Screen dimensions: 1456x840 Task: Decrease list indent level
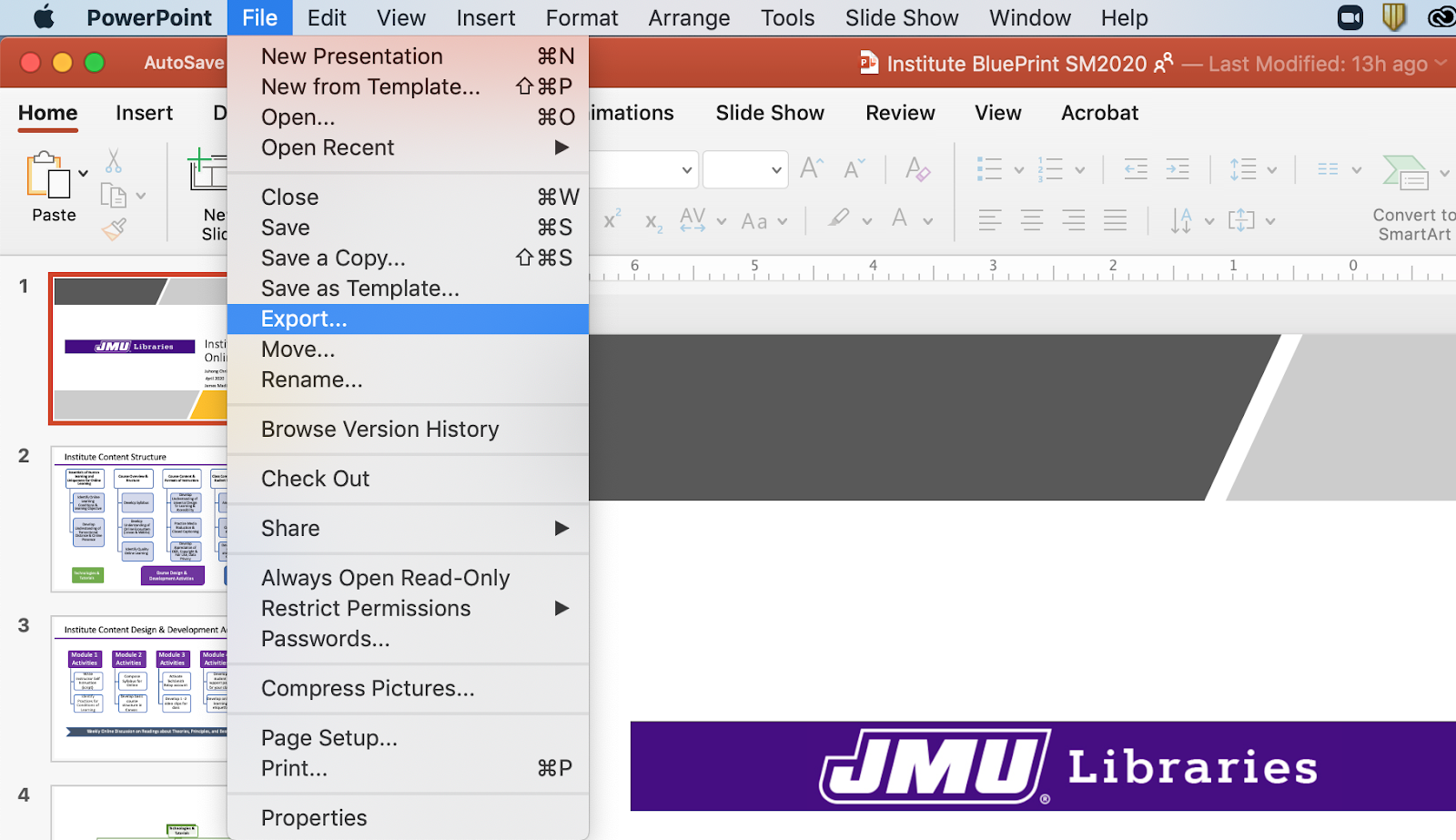[1136, 169]
